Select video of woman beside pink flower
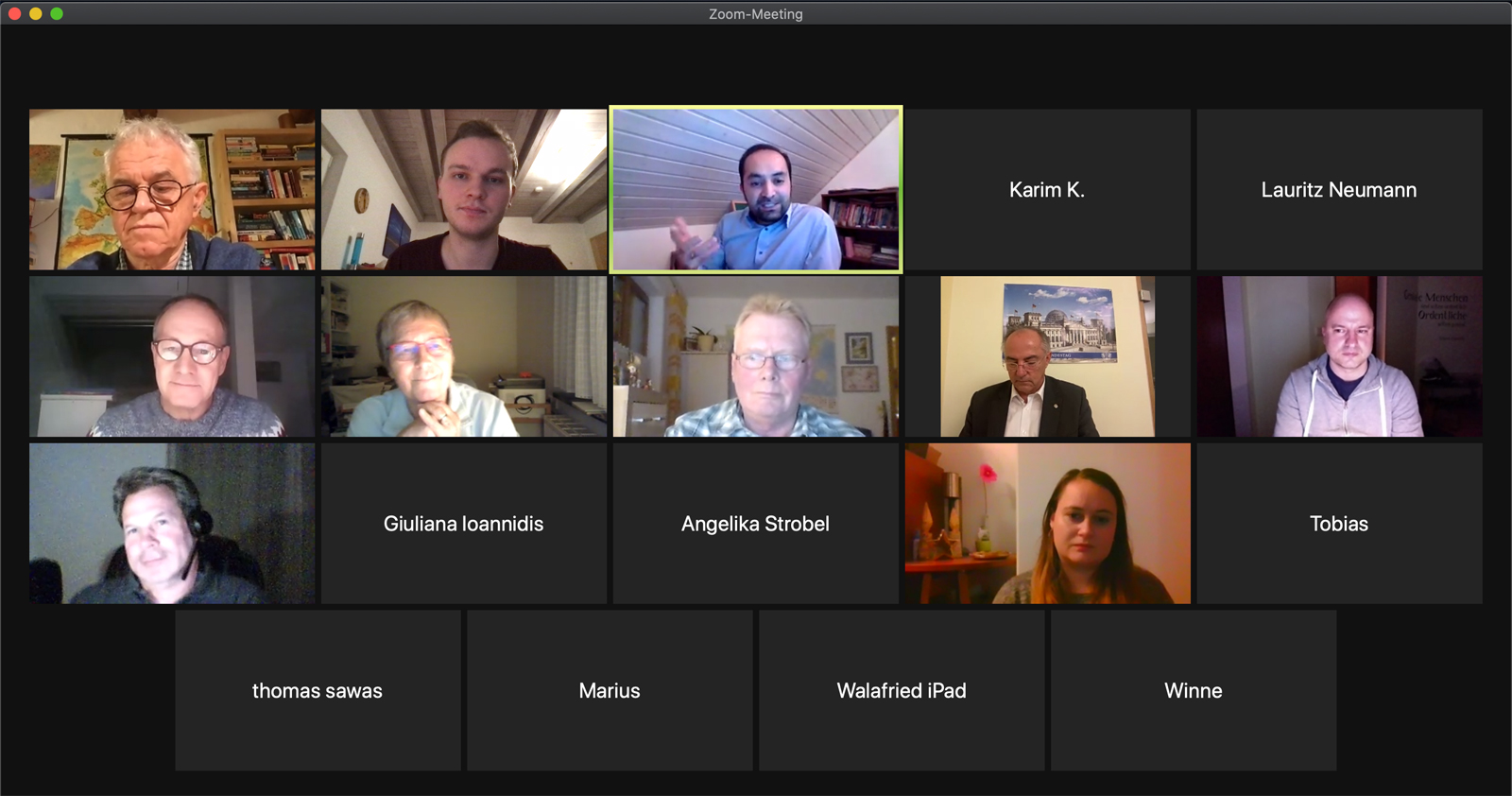 pyautogui.click(x=1047, y=524)
